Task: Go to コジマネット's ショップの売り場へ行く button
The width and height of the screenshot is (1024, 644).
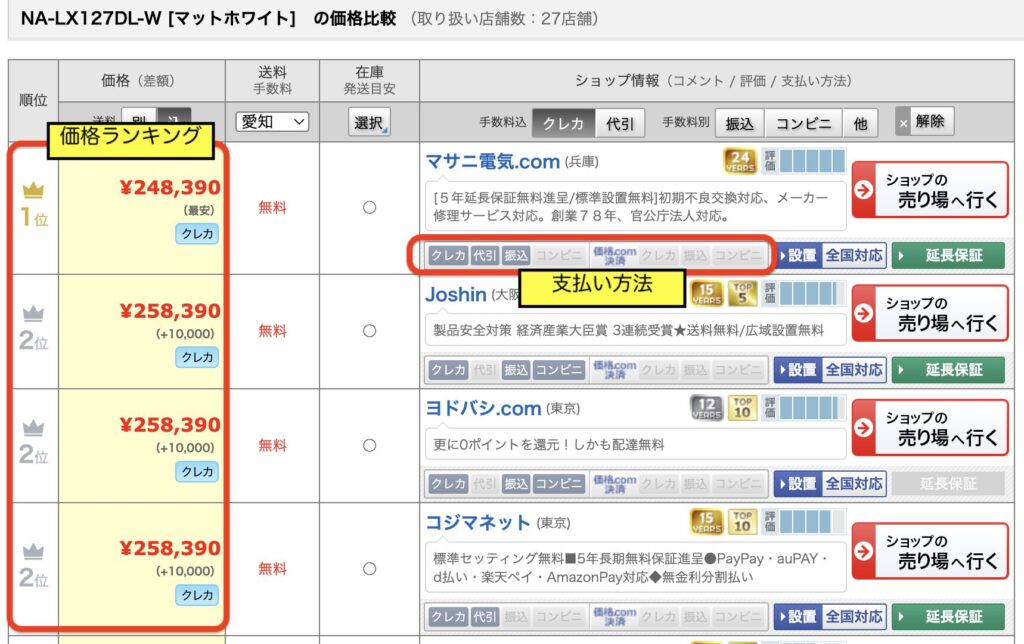Action: (x=930, y=551)
